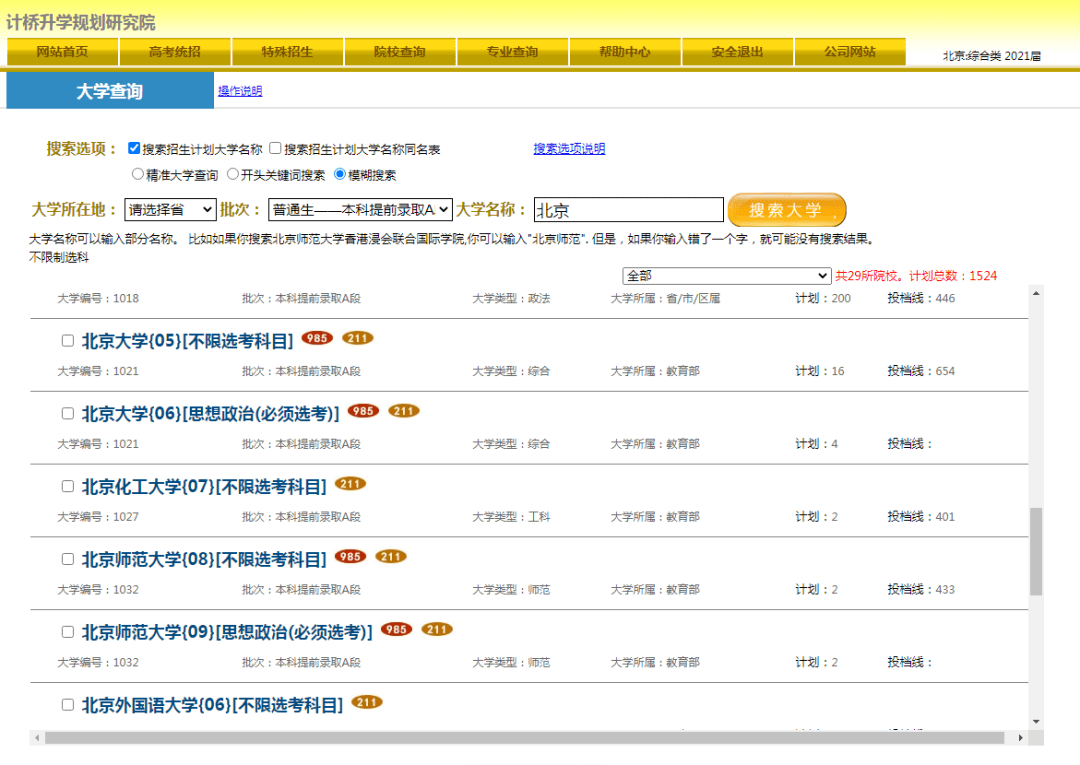Select 模糊搜索 radio button
The height and width of the screenshot is (765, 1080).
click(340, 174)
